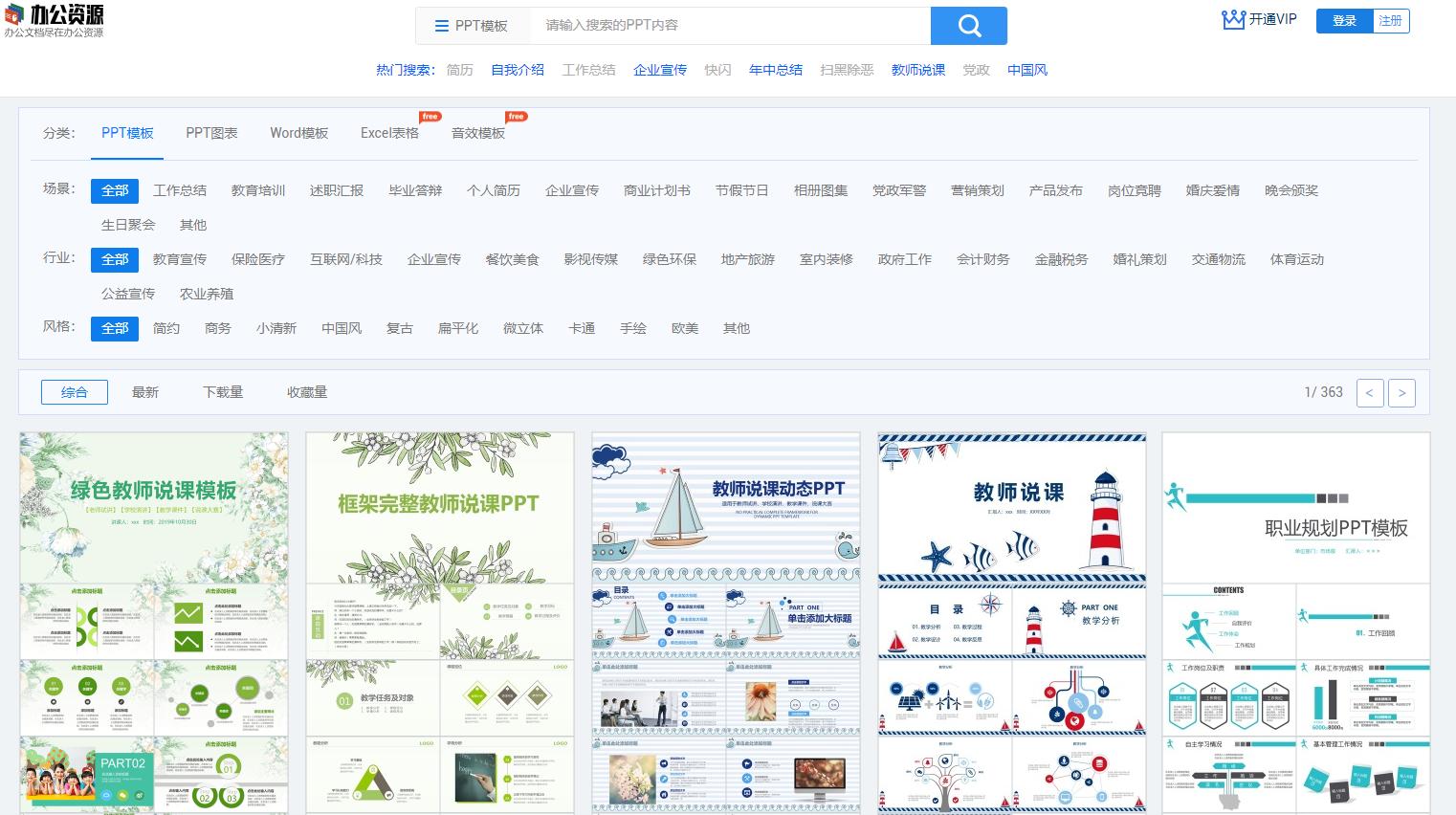The width and height of the screenshot is (1456, 815).
Task: Click the free badge above 音效模板
Action: coord(517,116)
